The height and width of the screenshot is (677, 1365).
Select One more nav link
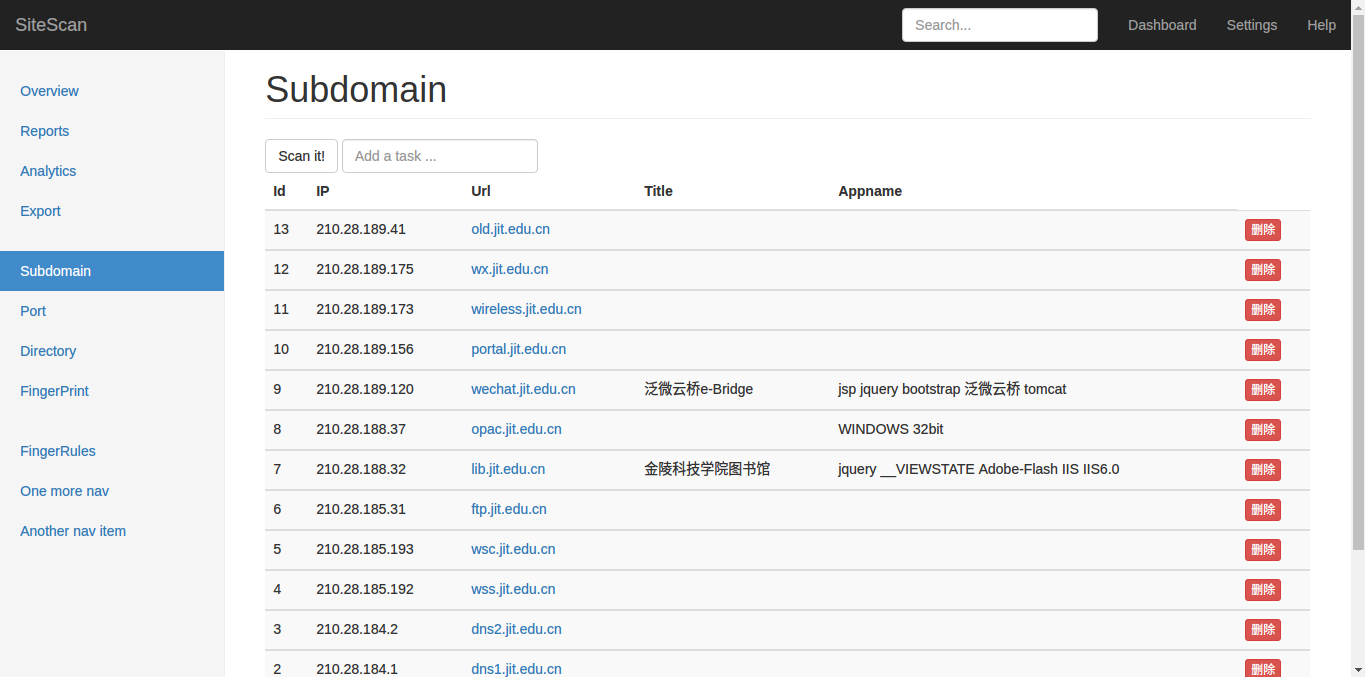tap(64, 491)
